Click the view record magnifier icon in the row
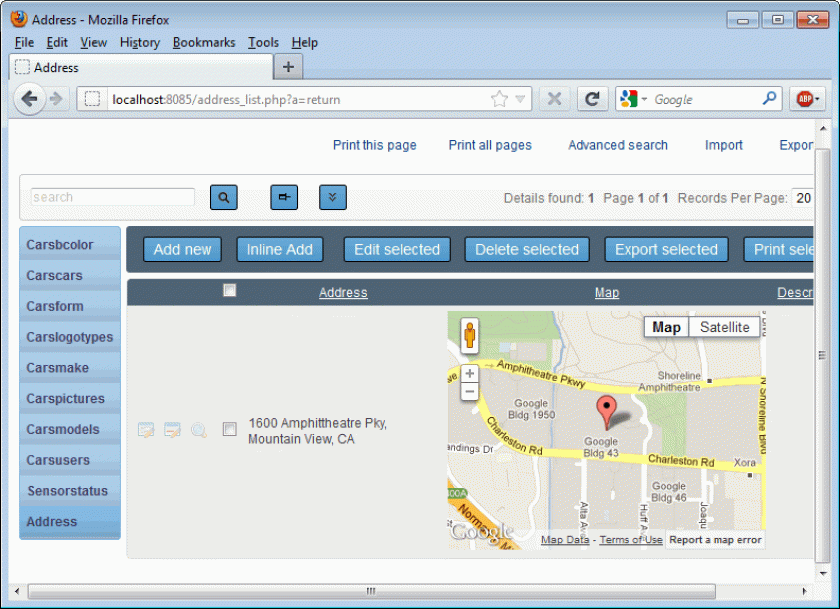Image resolution: width=840 pixels, height=609 pixels. [x=199, y=430]
